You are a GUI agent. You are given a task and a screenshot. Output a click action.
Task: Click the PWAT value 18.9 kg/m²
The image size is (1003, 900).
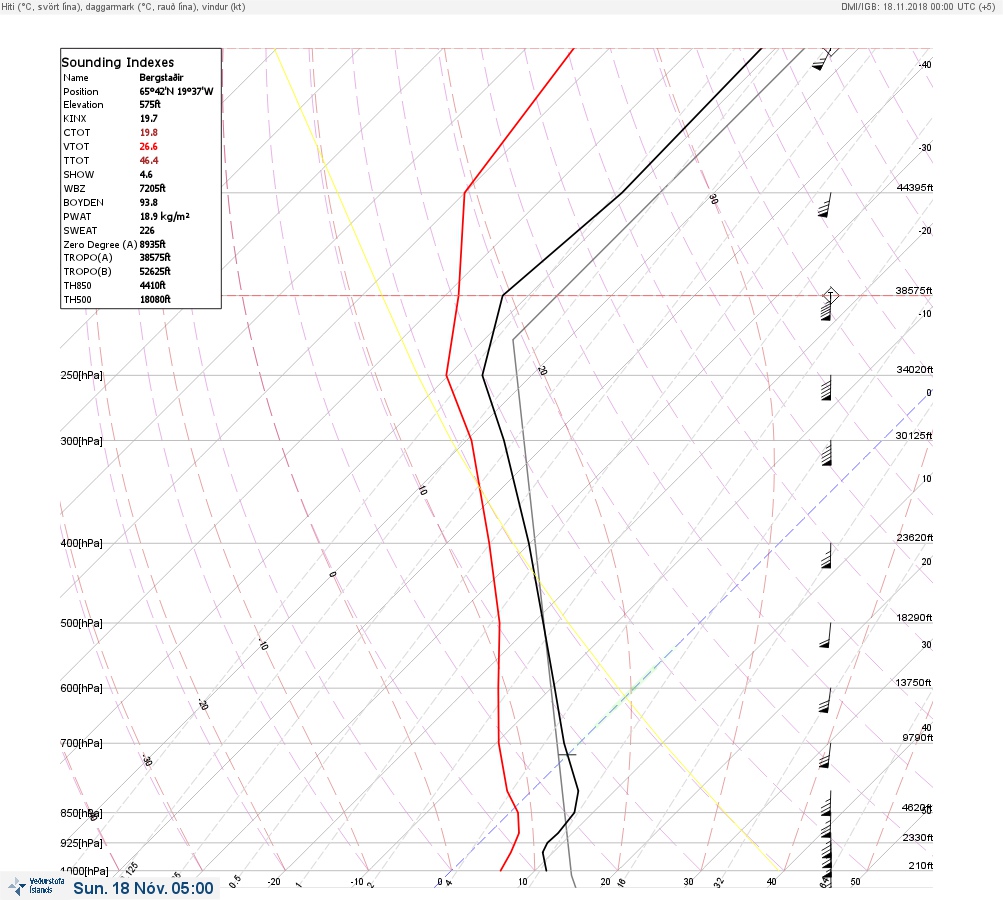click(164, 216)
